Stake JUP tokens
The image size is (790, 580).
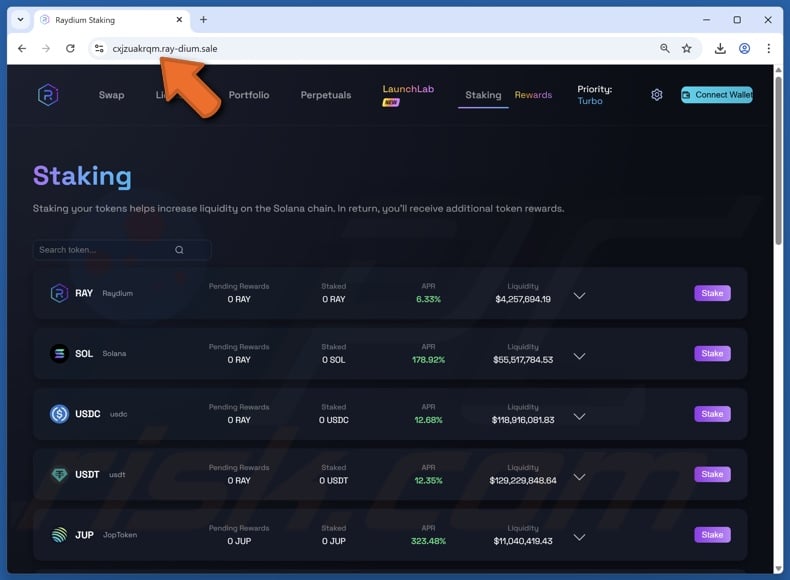(x=712, y=535)
